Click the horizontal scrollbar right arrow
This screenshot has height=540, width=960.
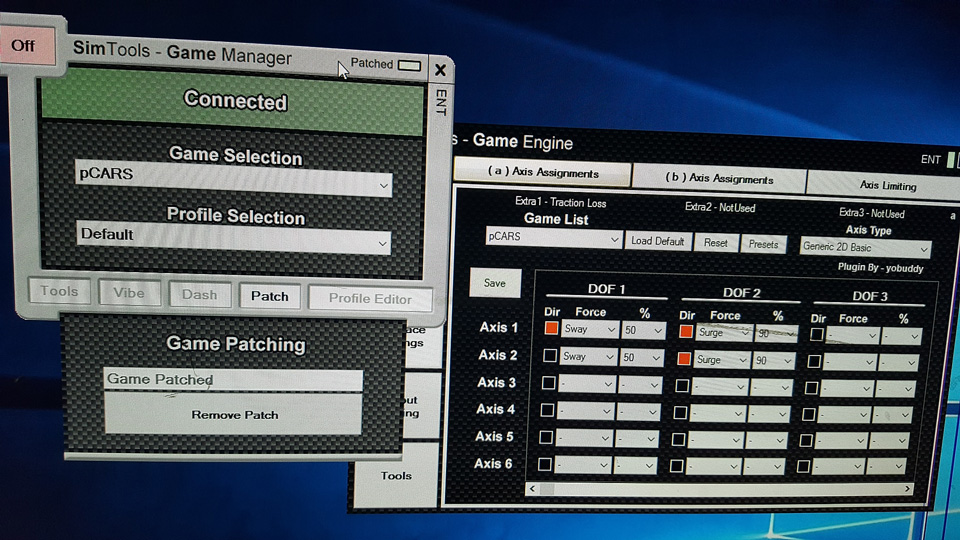click(907, 489)
